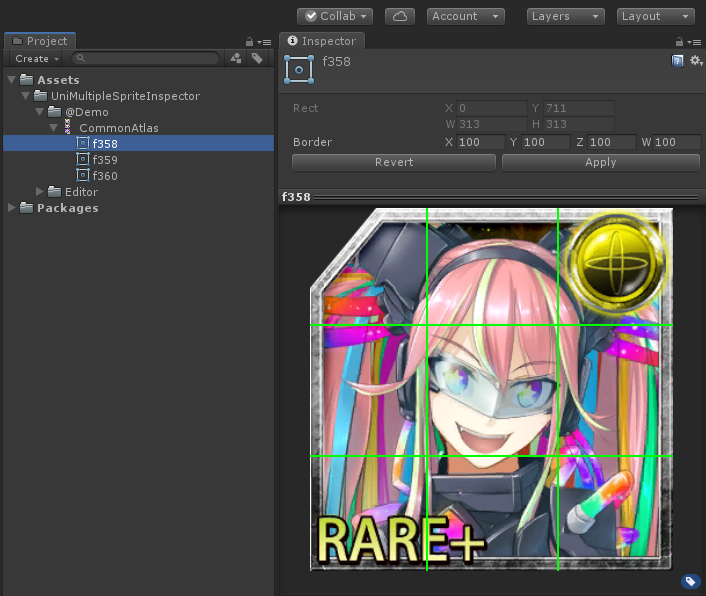Select the @Demo folder
Image resolution: width=706 pixels, height=596 pixels.
(x=138, y=112)
